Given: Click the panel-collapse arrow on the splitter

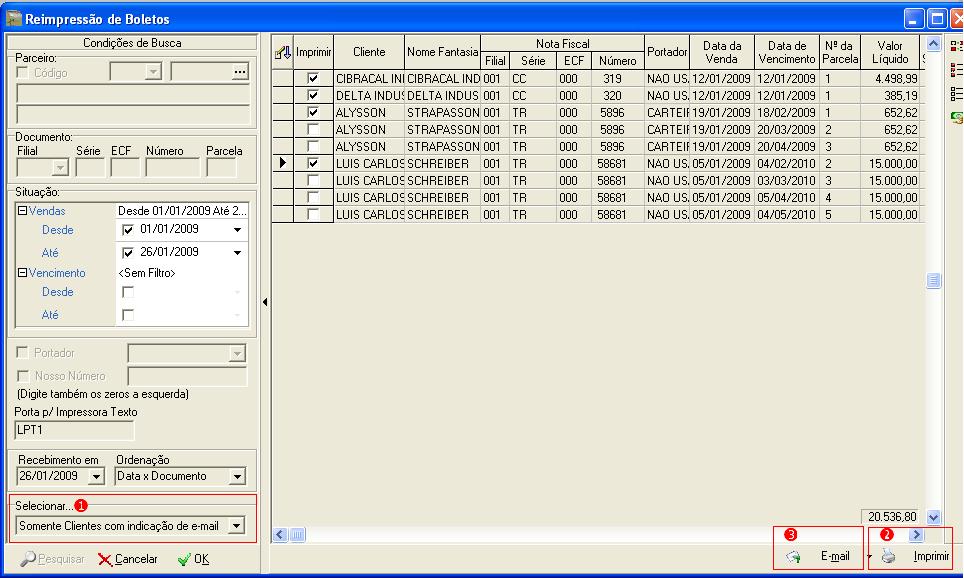Looking at the screenshot, I should [264, 301].
